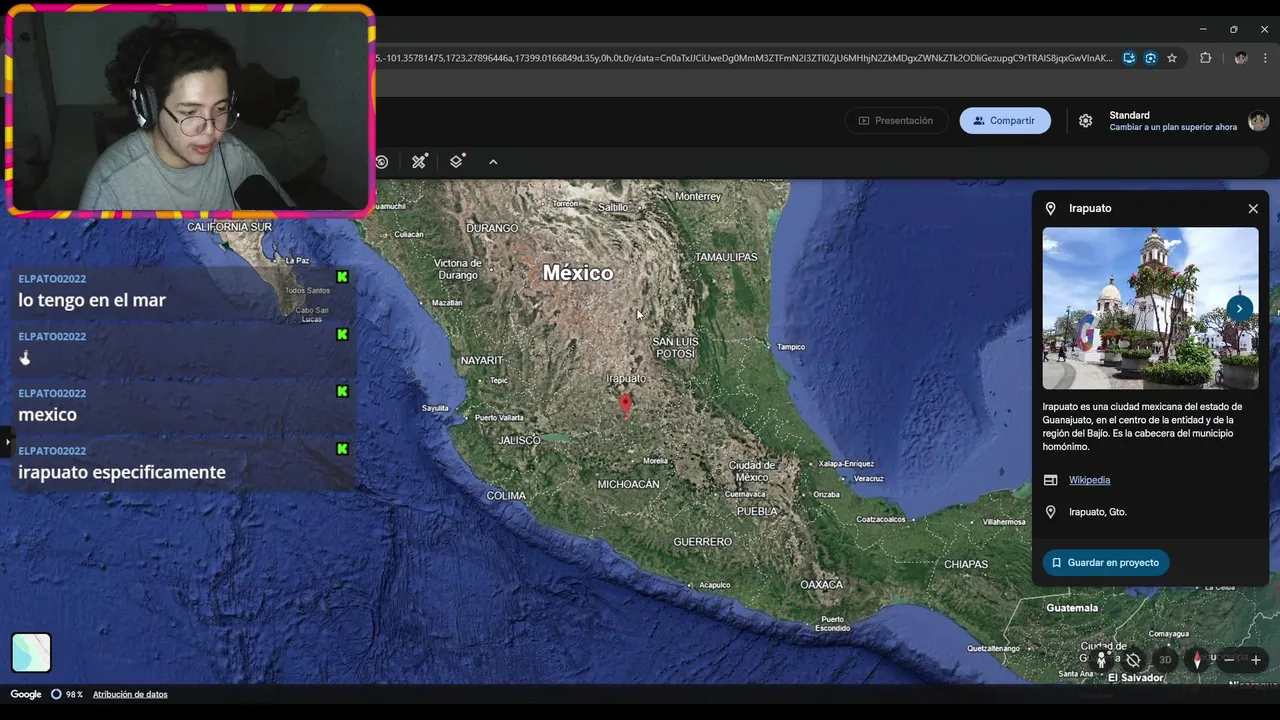1280x720 pixels.
Task: Zoom out with the minus button
Action: [x=1229, y=660]
